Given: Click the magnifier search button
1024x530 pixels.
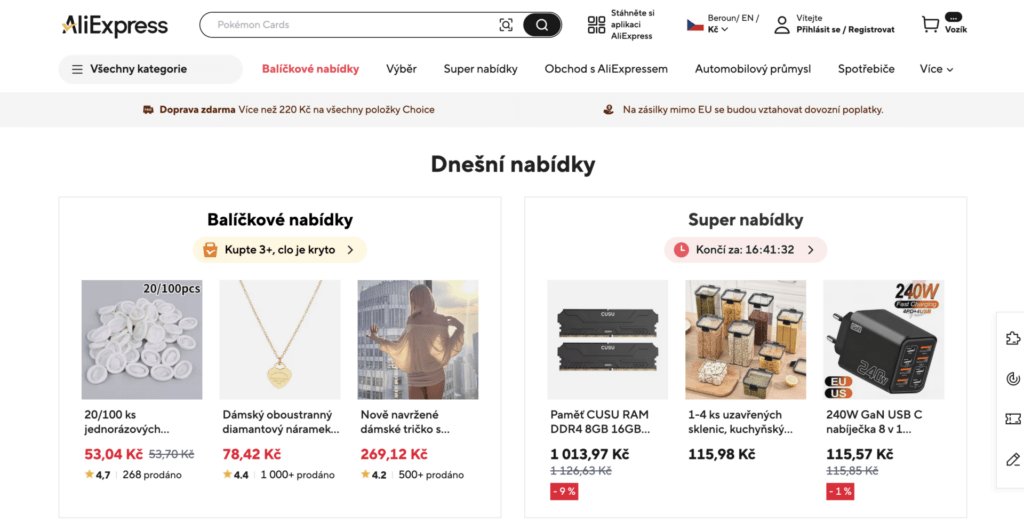Looking at the screenshot, I should (541, 25).
